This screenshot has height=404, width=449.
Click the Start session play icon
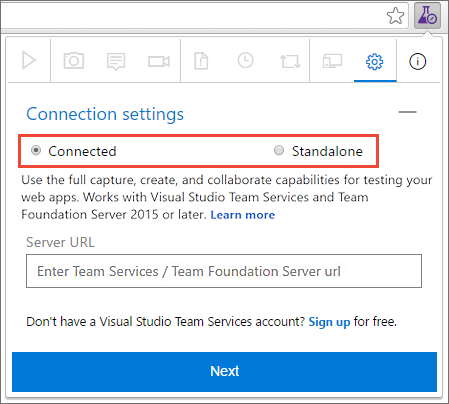pyautogui.click(x=29, y=60)
